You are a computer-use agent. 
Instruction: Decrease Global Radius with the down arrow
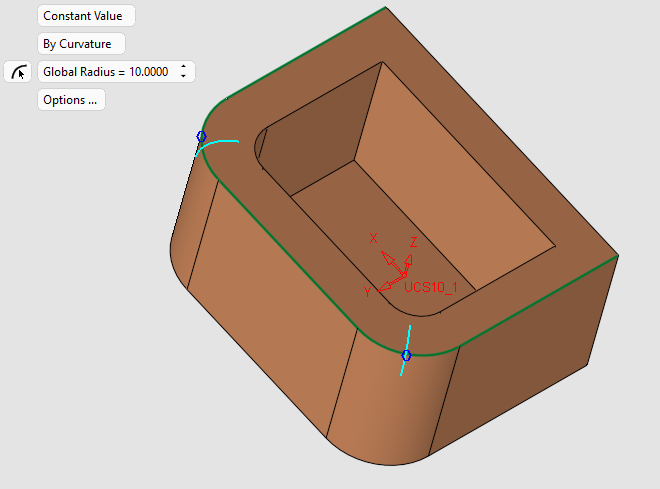click(183, 76)
